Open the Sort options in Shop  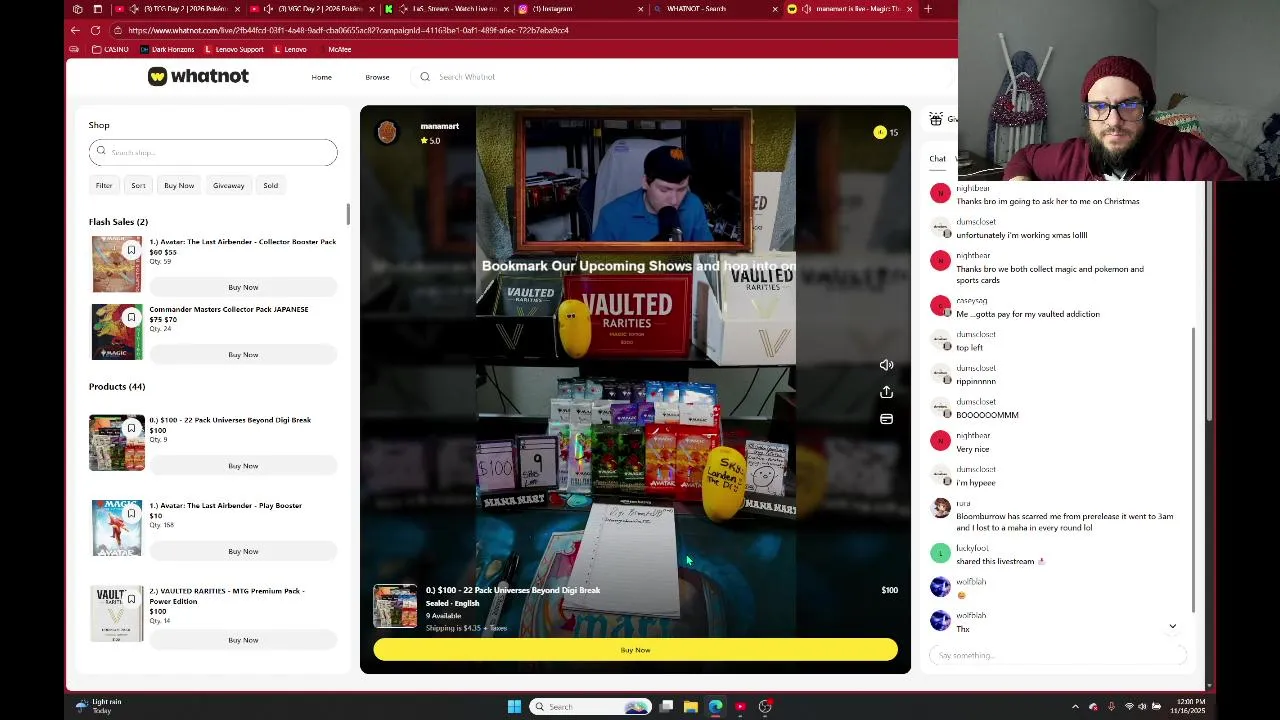click(x=138, y=185)
